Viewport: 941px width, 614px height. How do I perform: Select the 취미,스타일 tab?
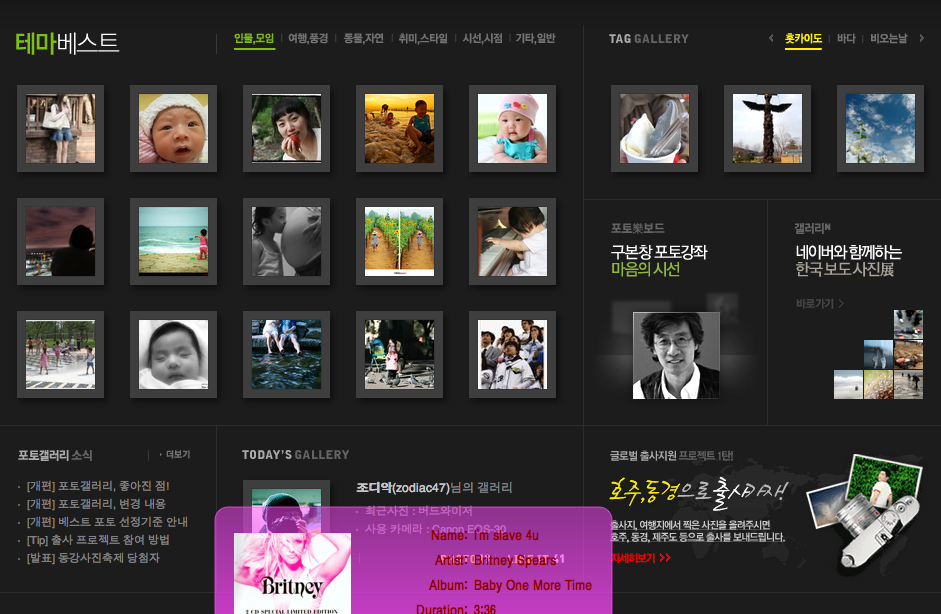click(423, 38)
